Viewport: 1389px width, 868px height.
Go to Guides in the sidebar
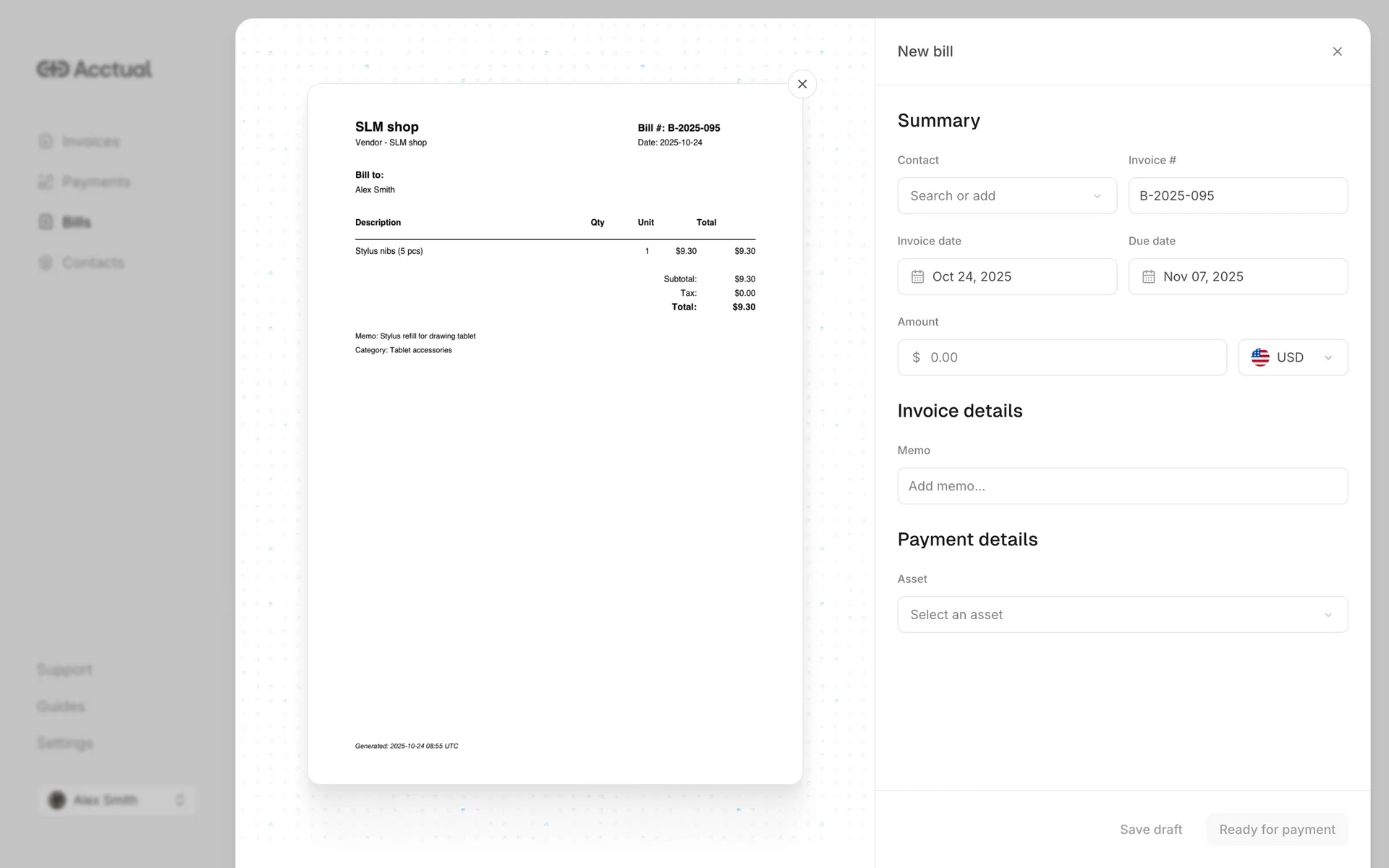click(61, 706)
